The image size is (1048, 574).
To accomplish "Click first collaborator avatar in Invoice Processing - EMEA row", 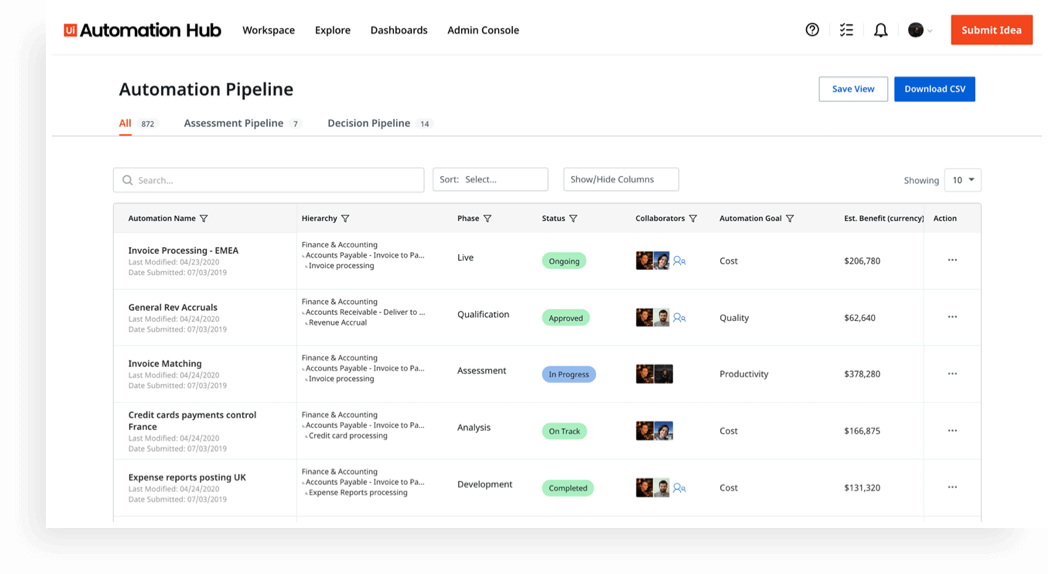I will pos(644,261).
